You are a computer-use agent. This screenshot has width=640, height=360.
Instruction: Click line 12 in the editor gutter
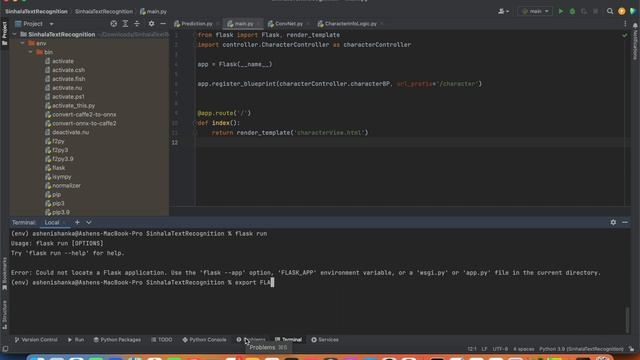175,142
